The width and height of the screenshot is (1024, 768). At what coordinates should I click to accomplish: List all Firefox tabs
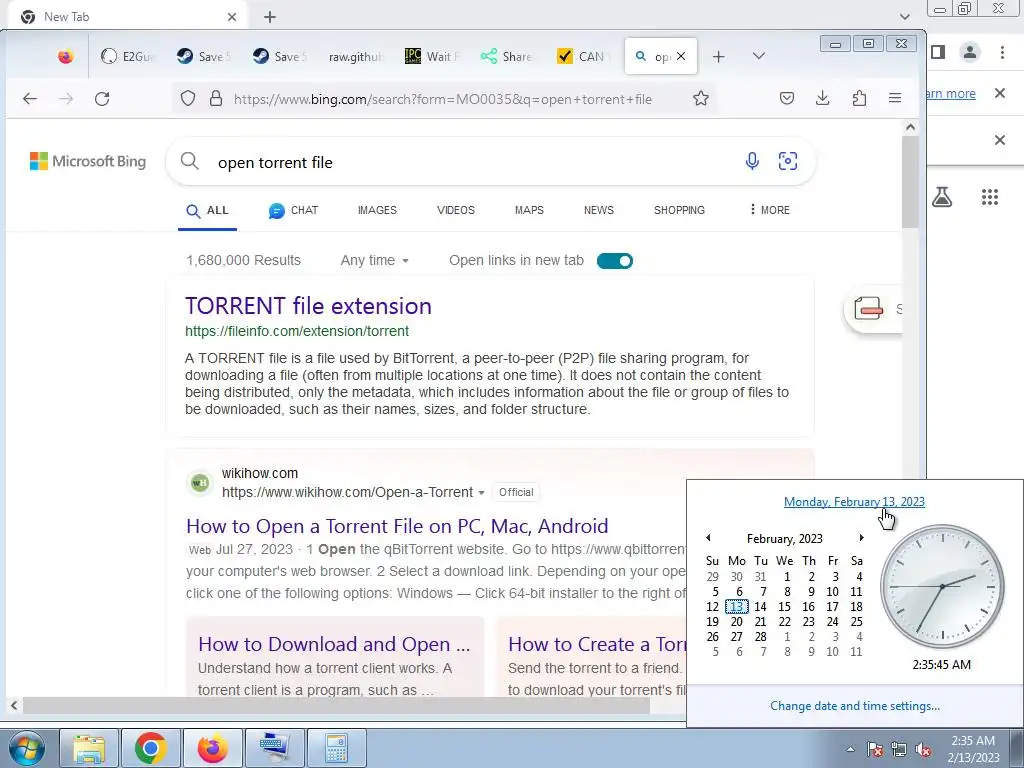click(x=758, y=56)
